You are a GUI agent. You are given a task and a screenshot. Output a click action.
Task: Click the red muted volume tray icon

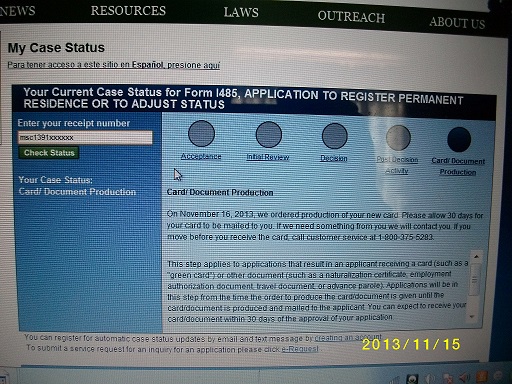point(464,377)
